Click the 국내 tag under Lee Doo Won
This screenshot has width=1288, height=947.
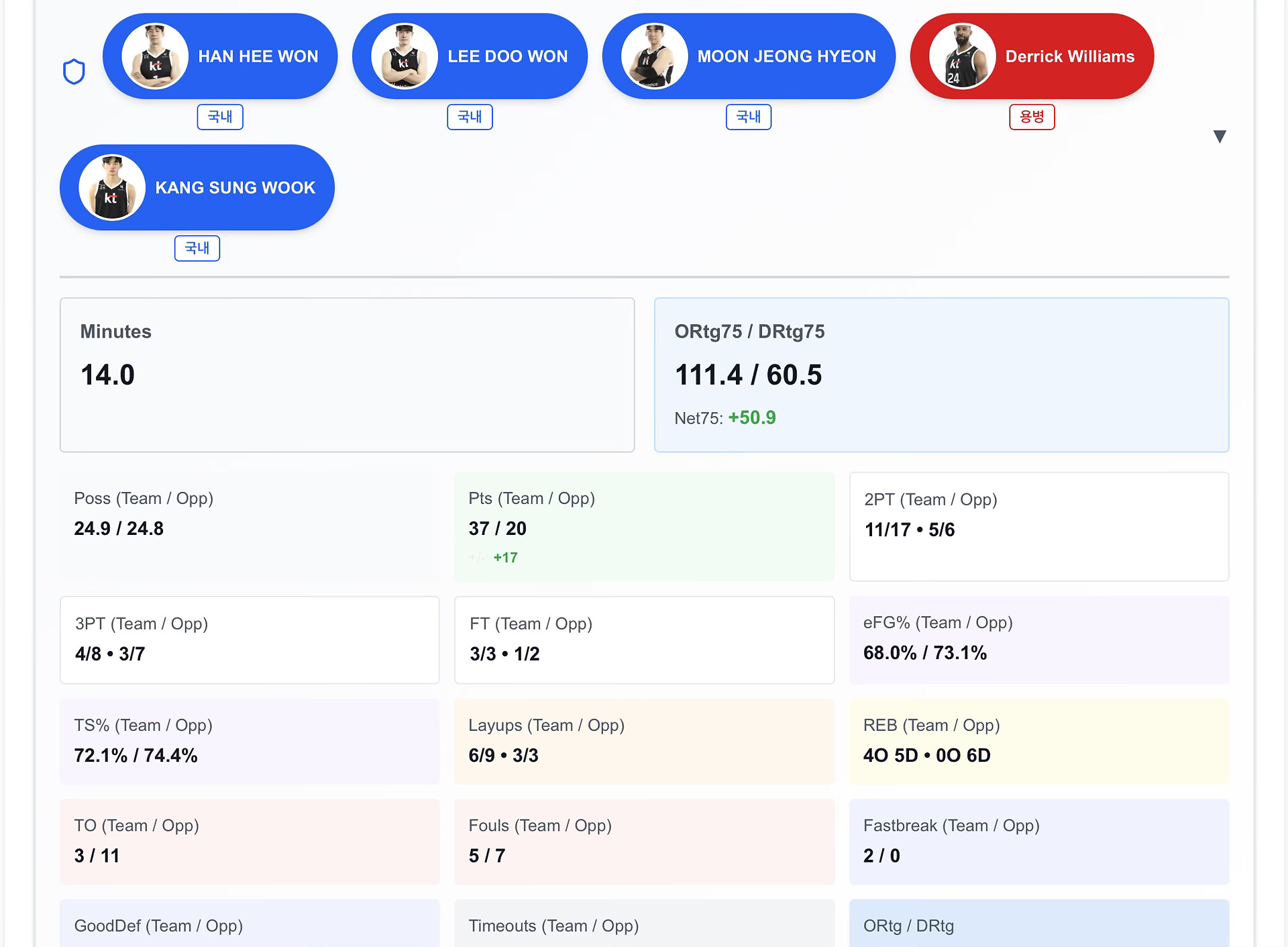point(470,117)
